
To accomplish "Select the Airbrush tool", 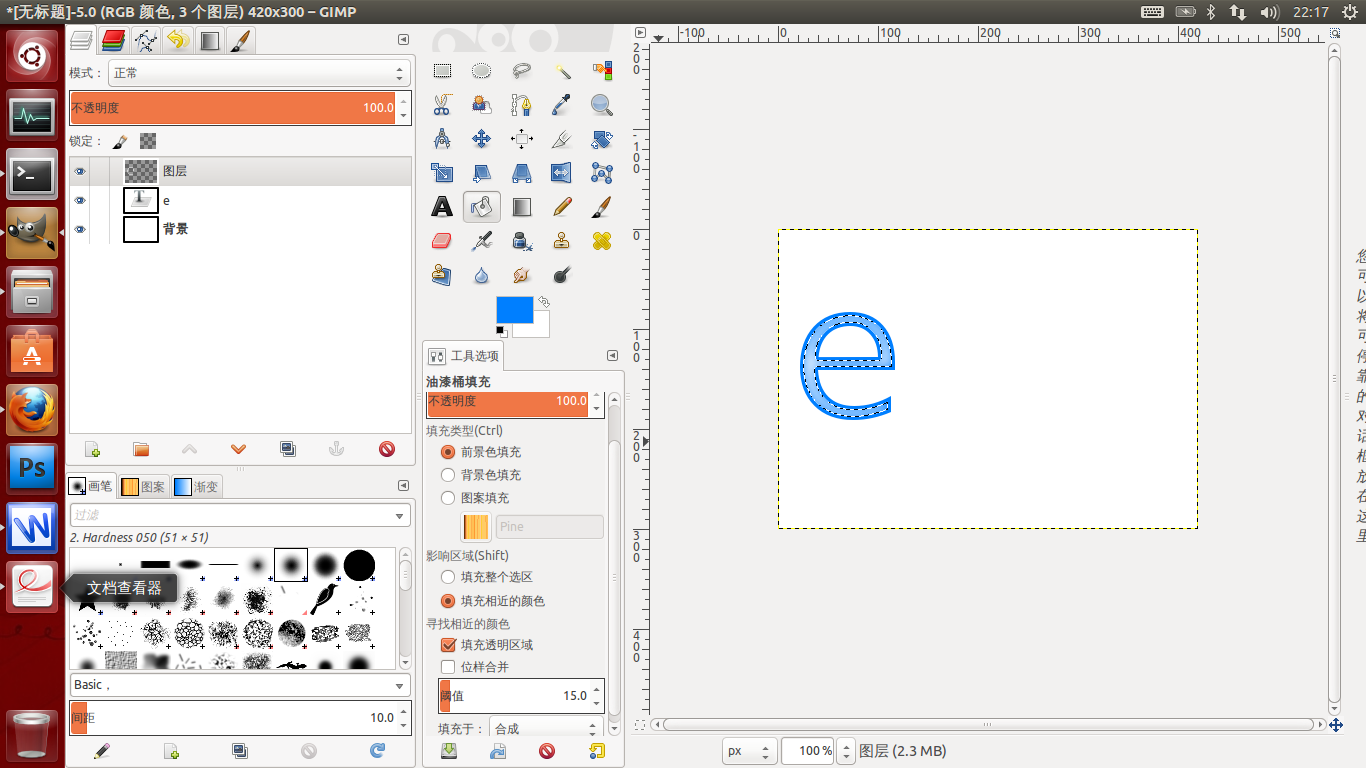I will click(x=482, y=241).
